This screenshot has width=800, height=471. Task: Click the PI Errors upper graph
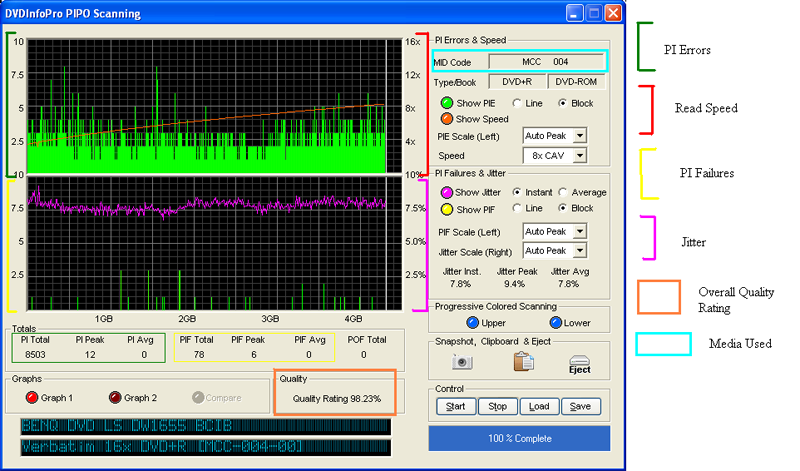pyautogui.click(x=214, y=106)
